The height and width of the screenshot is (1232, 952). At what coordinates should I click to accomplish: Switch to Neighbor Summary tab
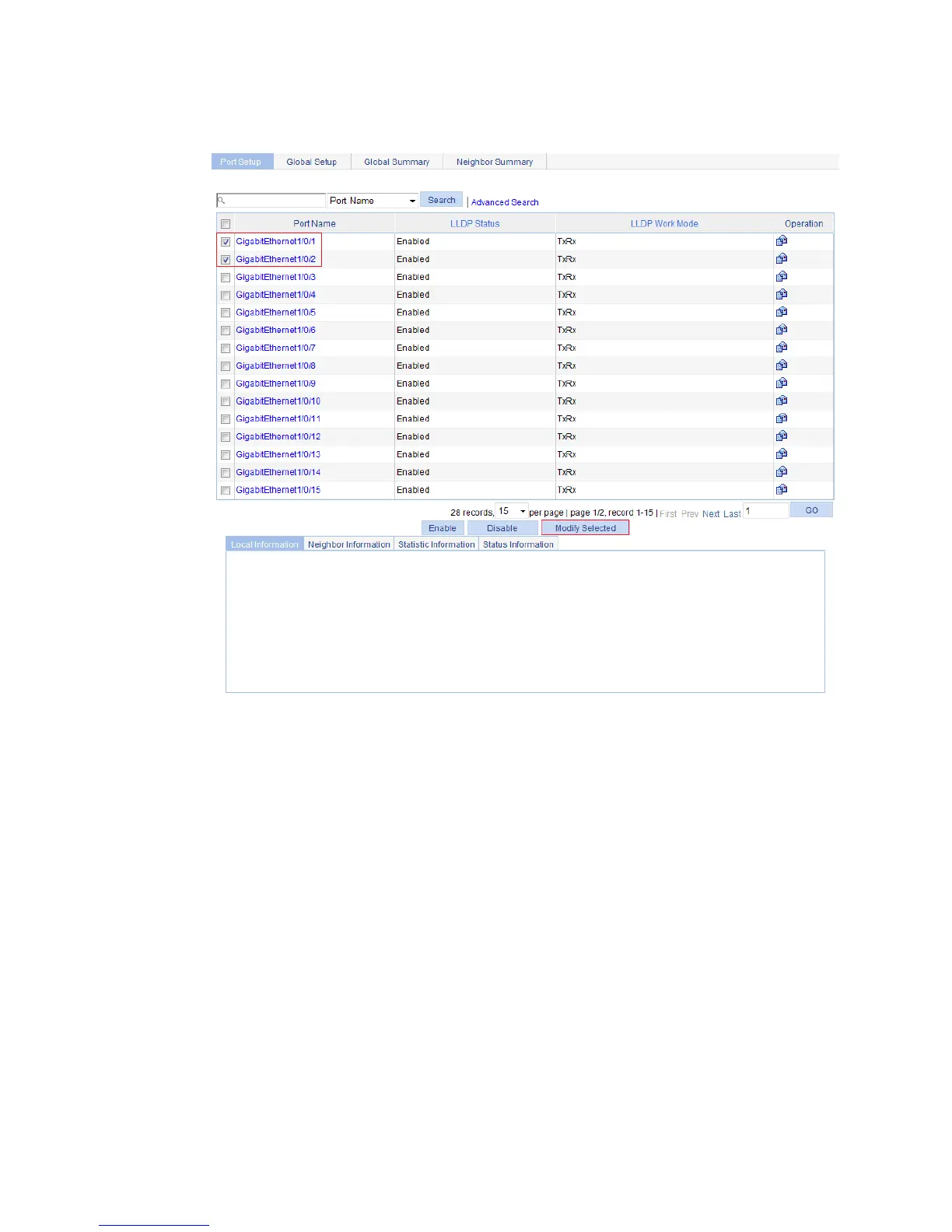(x=495, y=162)
